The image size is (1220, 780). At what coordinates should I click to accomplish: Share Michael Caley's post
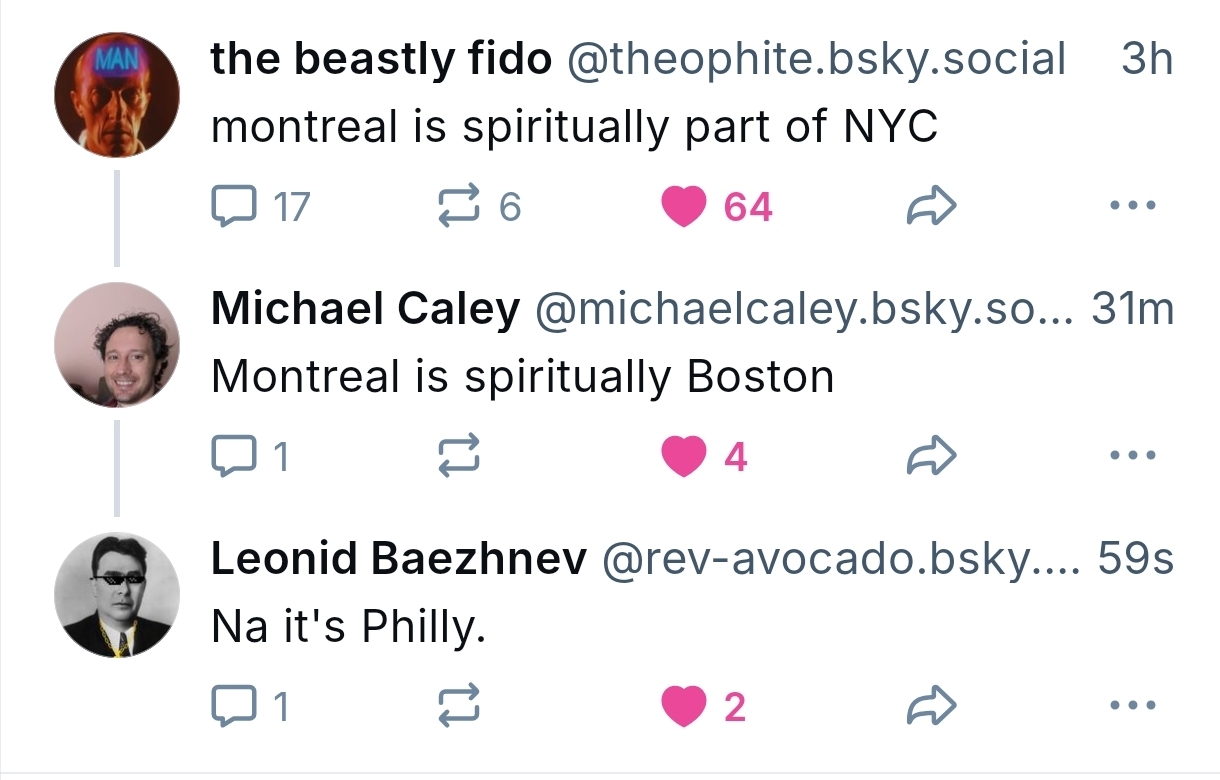pos(931,457)
